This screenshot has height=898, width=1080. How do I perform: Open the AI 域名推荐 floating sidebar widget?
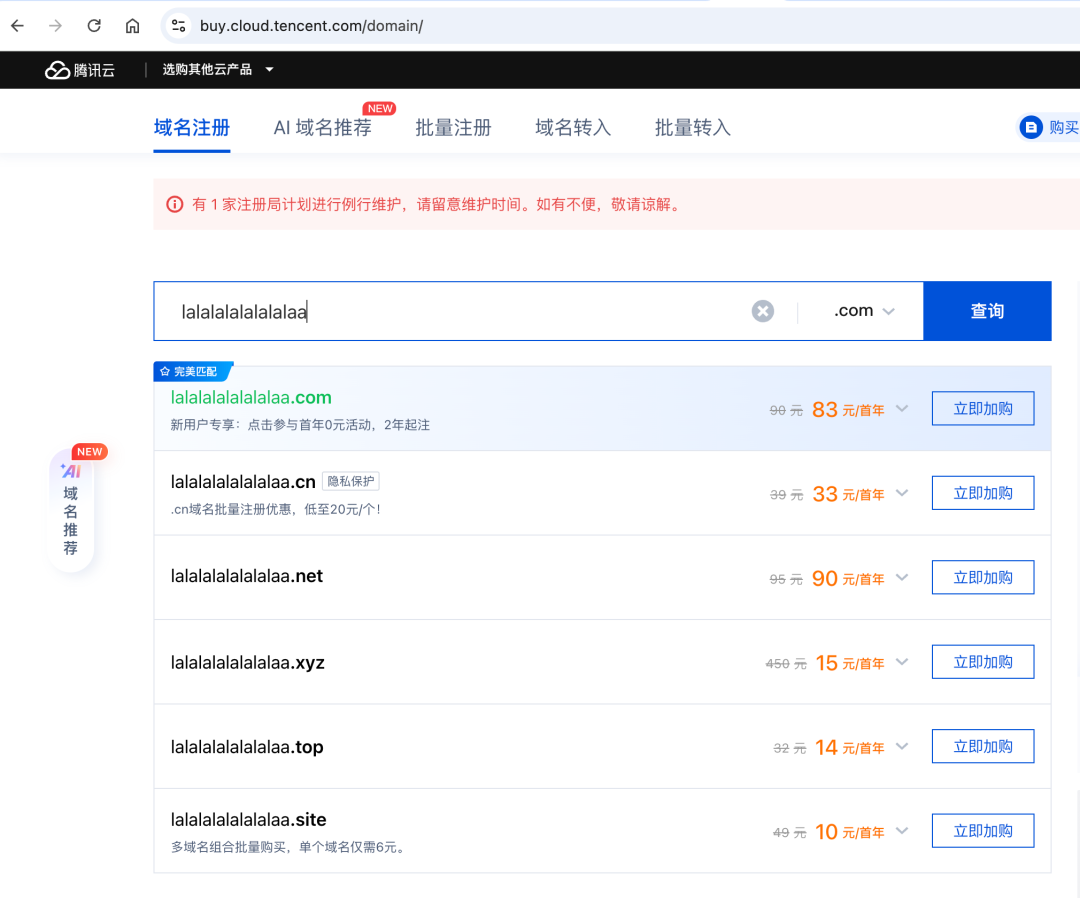pyautogui.click(x=71, y=510)
